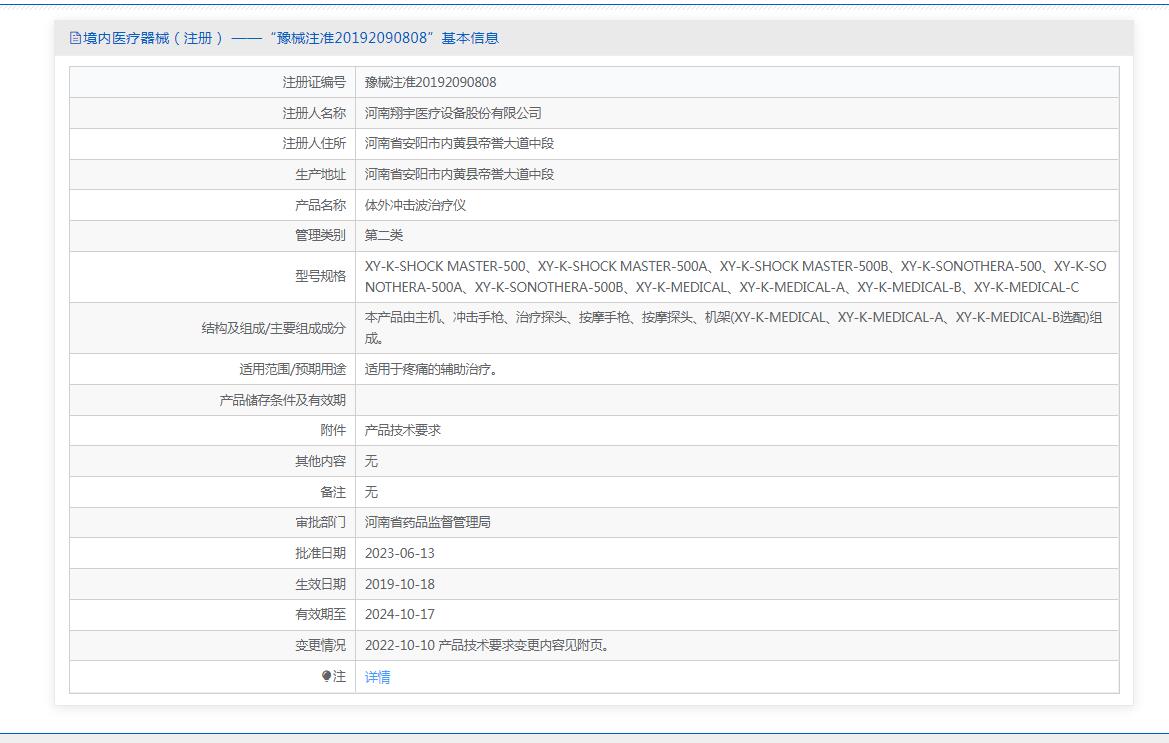The height and width of the screenshot is (743, 1169).
Task: Click the 型号规格 row label
Action: 321,276
